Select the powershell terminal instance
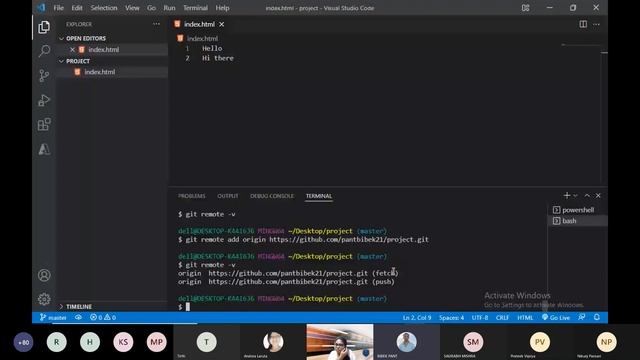Viewport: 640px width, 360px height. coord(577,210)
